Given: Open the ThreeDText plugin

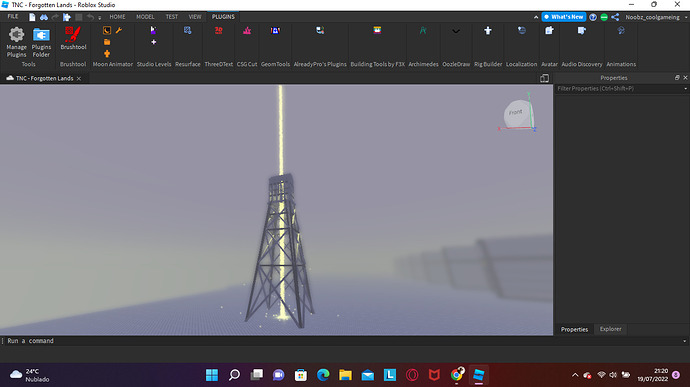Looking at the screenshot, I should tap(219, 30).
